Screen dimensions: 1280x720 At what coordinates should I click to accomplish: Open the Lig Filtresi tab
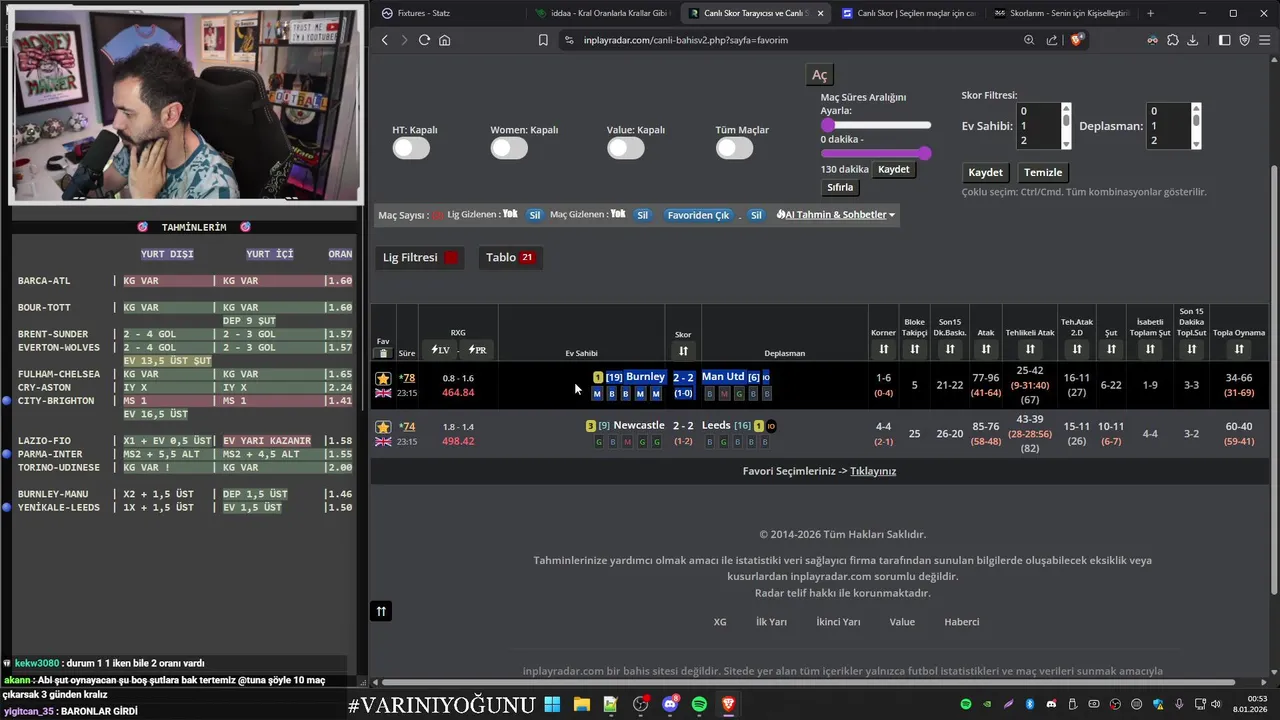point(420,258)
